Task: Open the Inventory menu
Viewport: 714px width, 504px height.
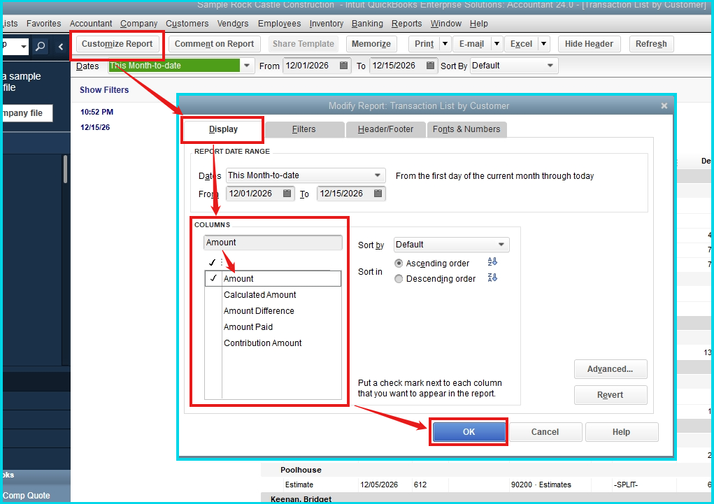Action: tap(326, 23)
